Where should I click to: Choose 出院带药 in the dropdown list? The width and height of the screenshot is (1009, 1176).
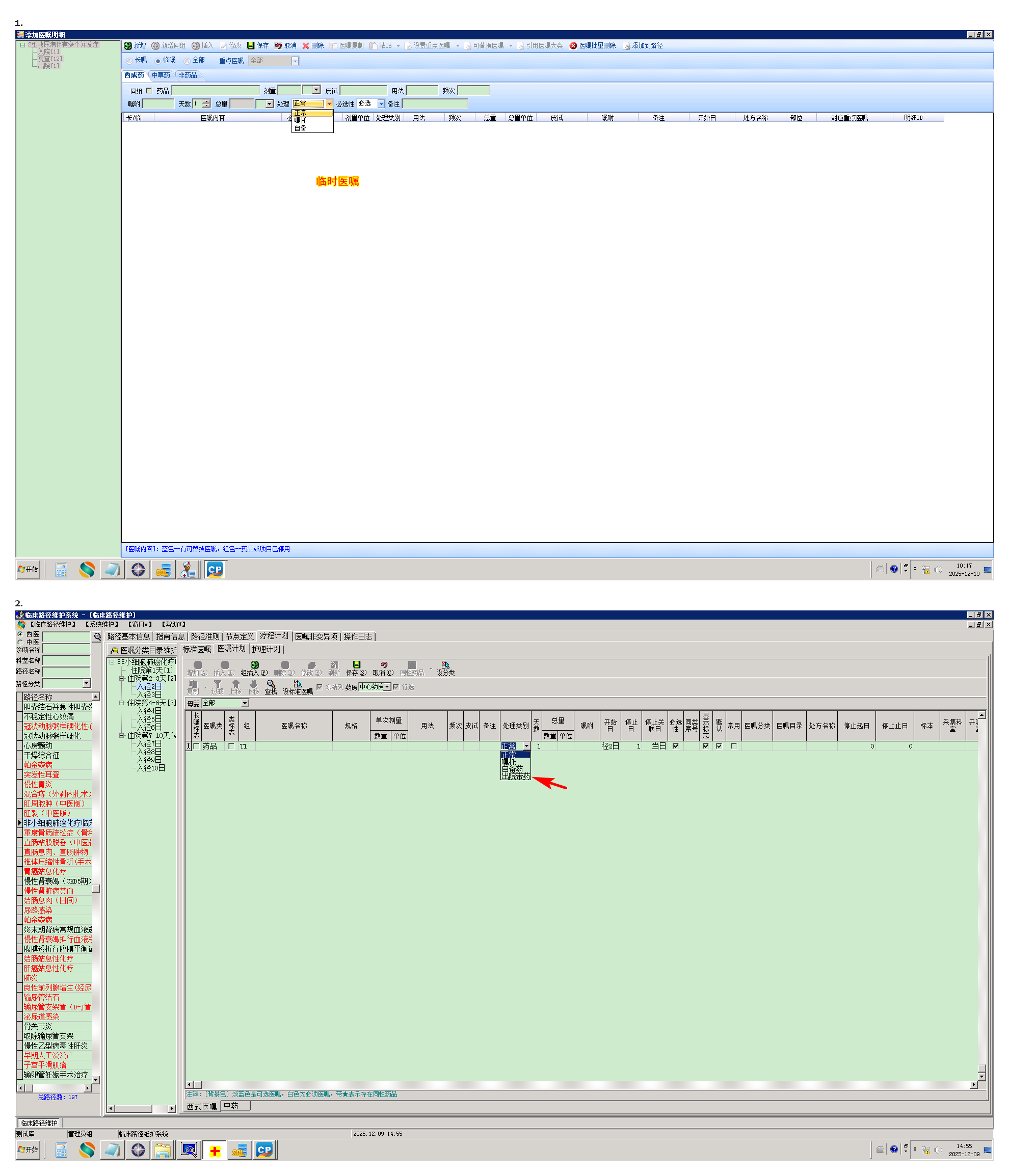(515, 776)
